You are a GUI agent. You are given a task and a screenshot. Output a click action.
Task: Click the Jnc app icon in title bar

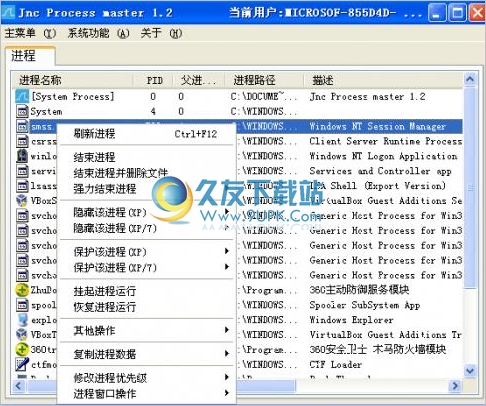tap(8, 13)
